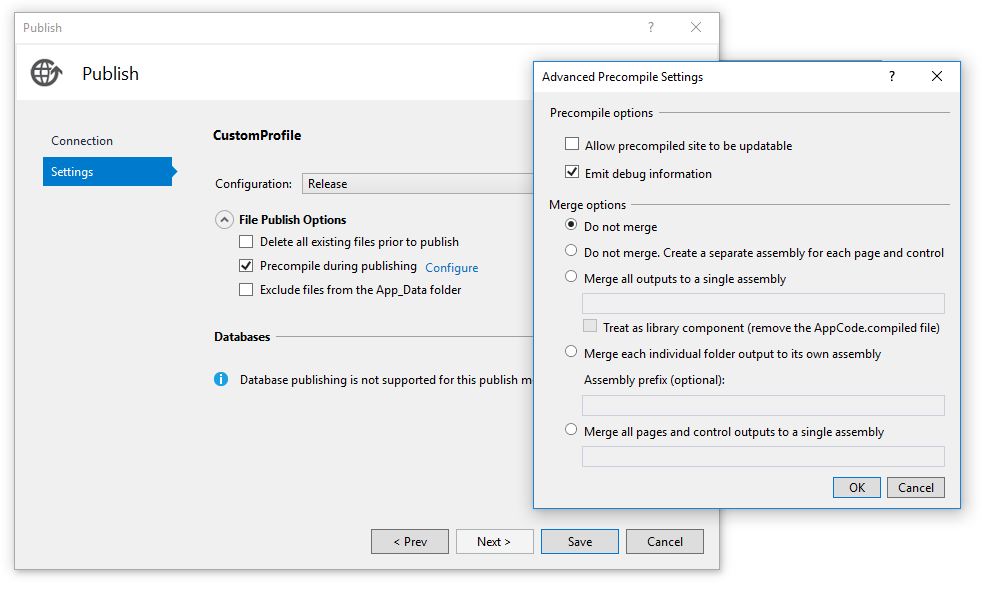Click the Publish globe icon
The image size is (982, 590).
pyautogui.click(x=46, y=73)
